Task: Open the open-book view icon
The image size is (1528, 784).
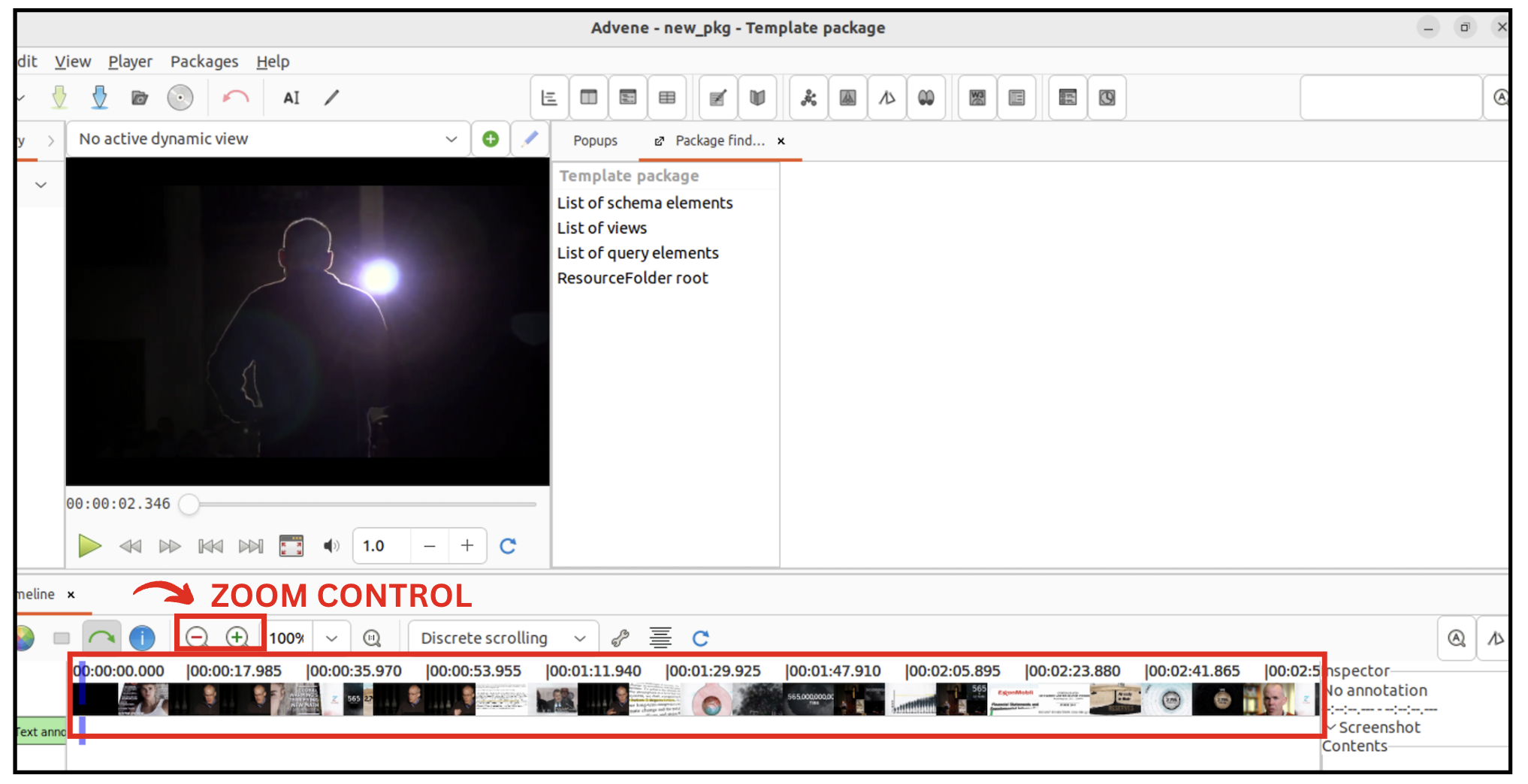Action: 757,98
